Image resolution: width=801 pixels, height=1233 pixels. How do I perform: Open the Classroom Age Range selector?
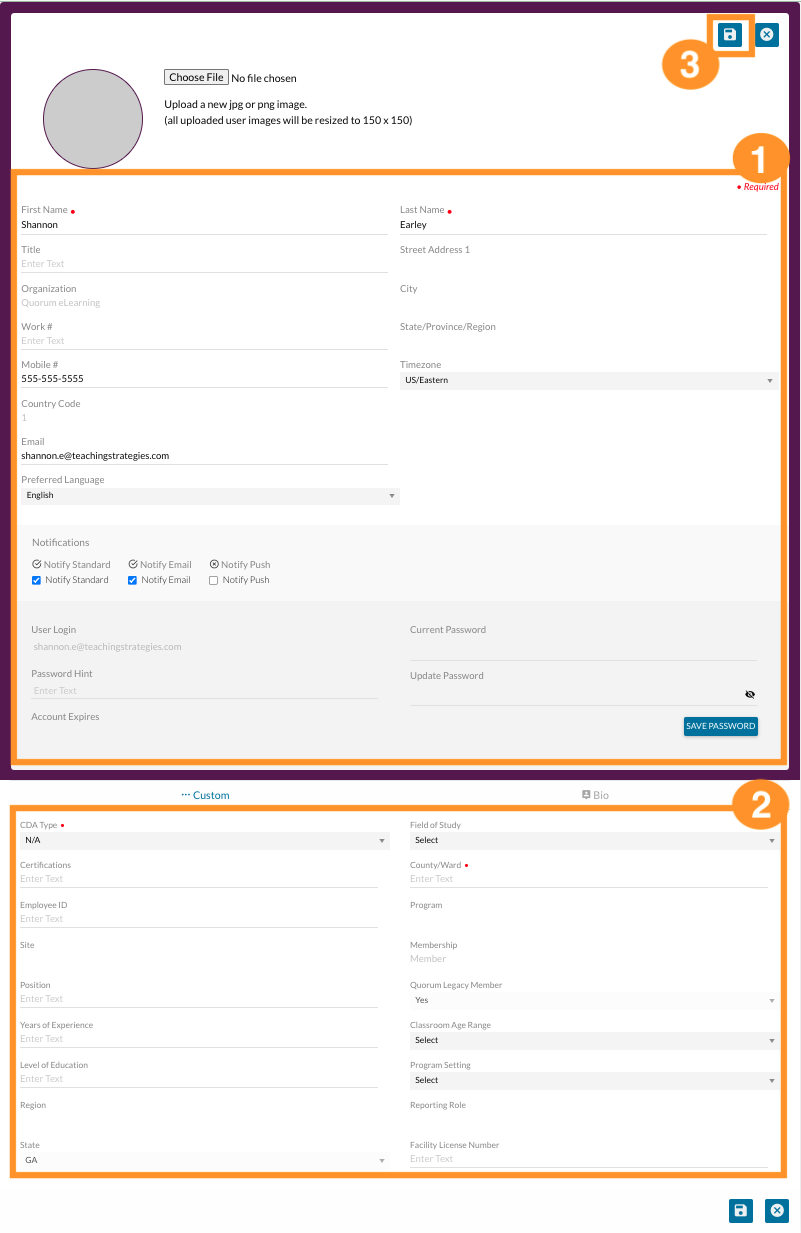coord(590,1040)
